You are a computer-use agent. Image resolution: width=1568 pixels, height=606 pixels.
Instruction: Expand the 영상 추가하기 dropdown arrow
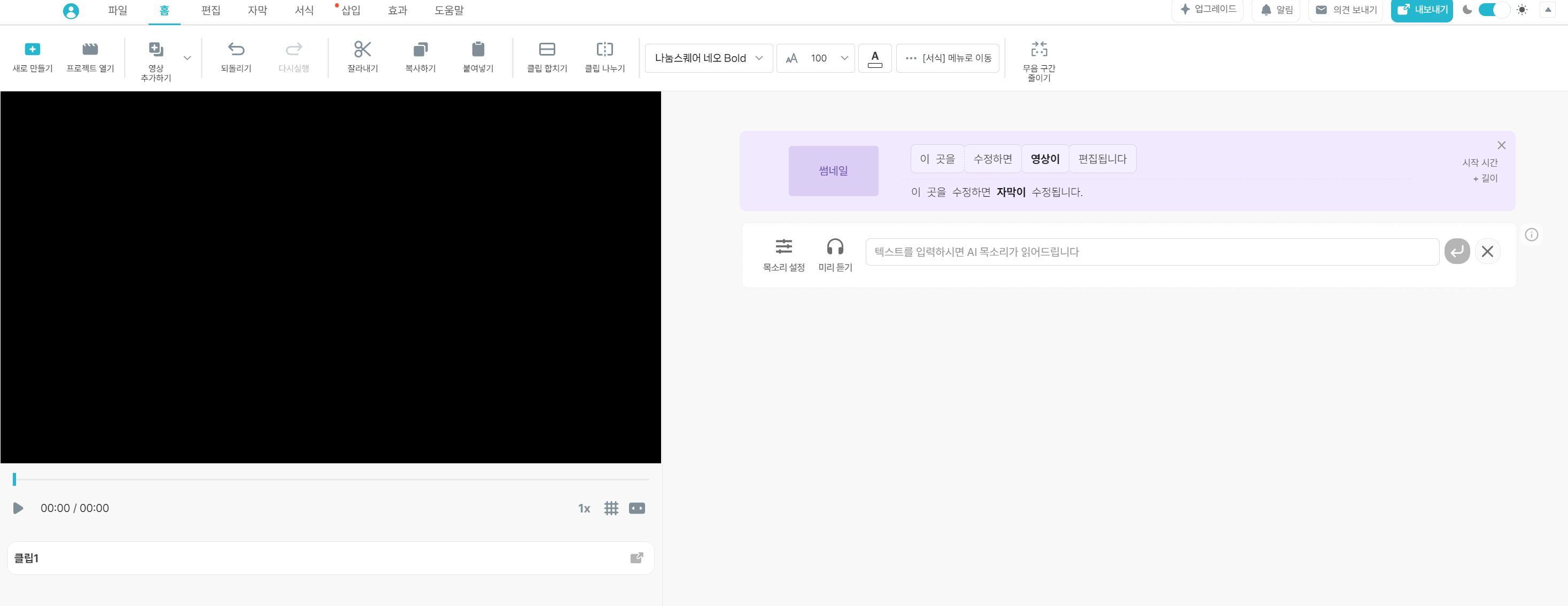pos(188,58)
